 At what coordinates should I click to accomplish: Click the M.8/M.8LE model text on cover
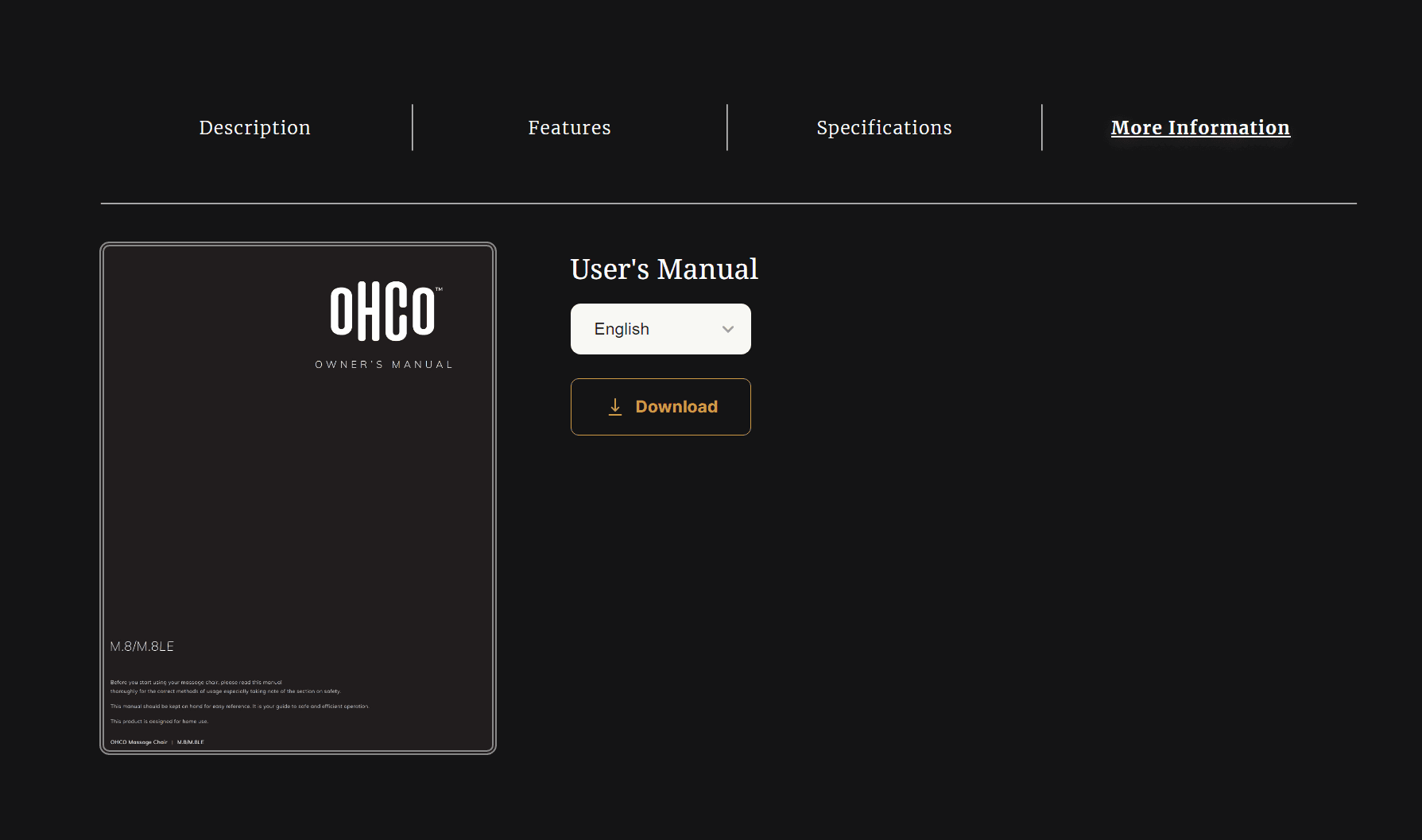tap(142, 646)
